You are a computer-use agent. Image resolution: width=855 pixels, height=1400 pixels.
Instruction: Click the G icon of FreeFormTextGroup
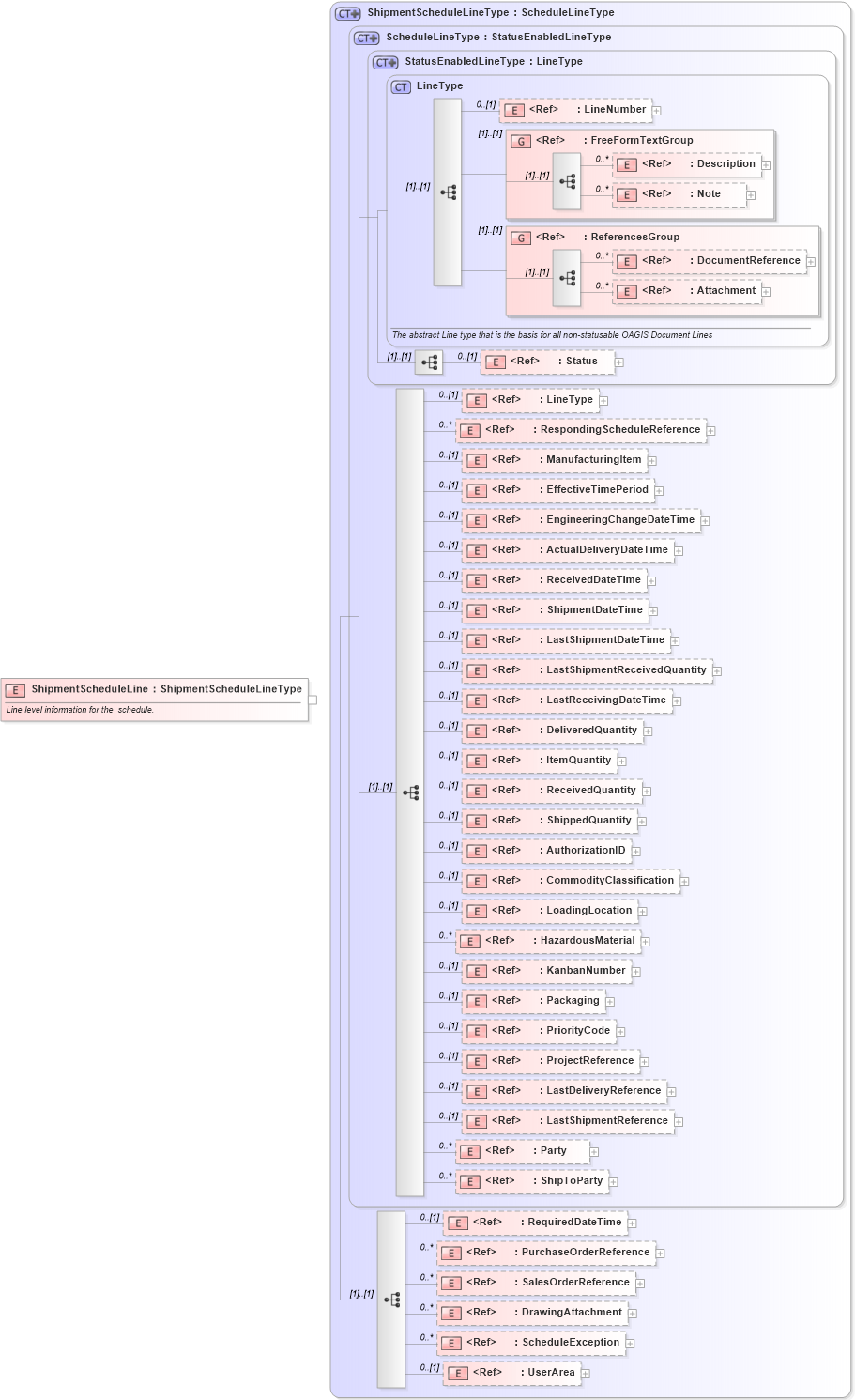coord(520,139)
